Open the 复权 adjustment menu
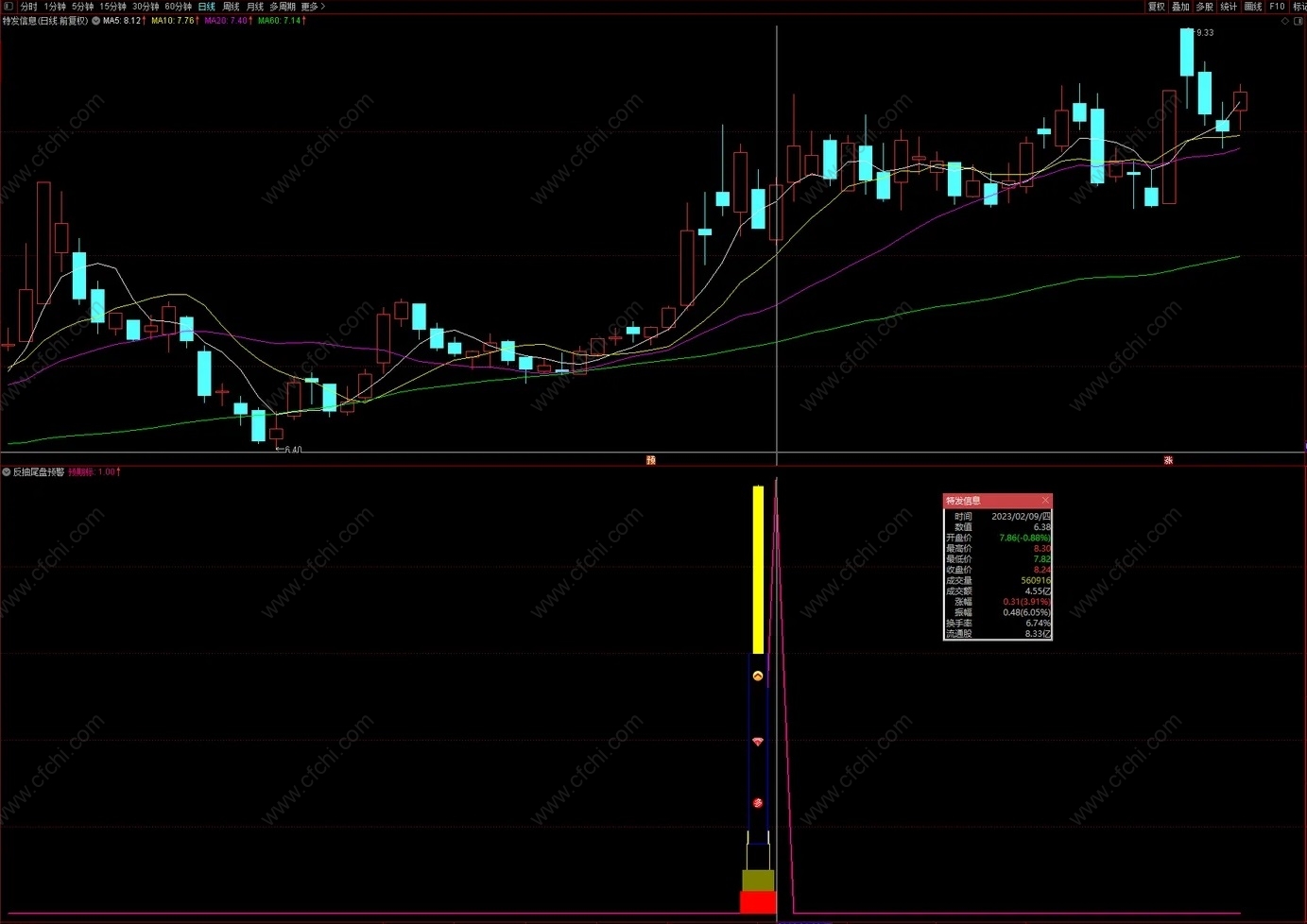Image resolution: width=1307 pixels, height=924 pixels. click(x=1157, y=7)
